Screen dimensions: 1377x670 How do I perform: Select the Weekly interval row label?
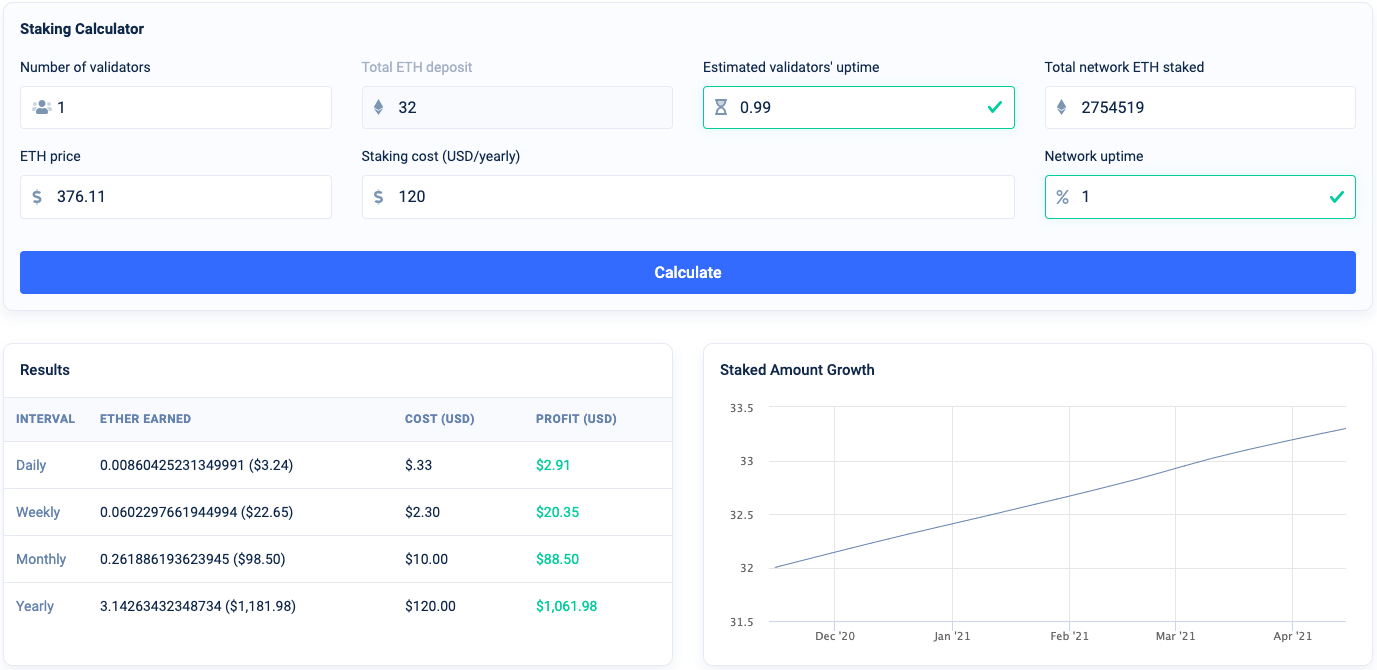click(x=38, y=512)
